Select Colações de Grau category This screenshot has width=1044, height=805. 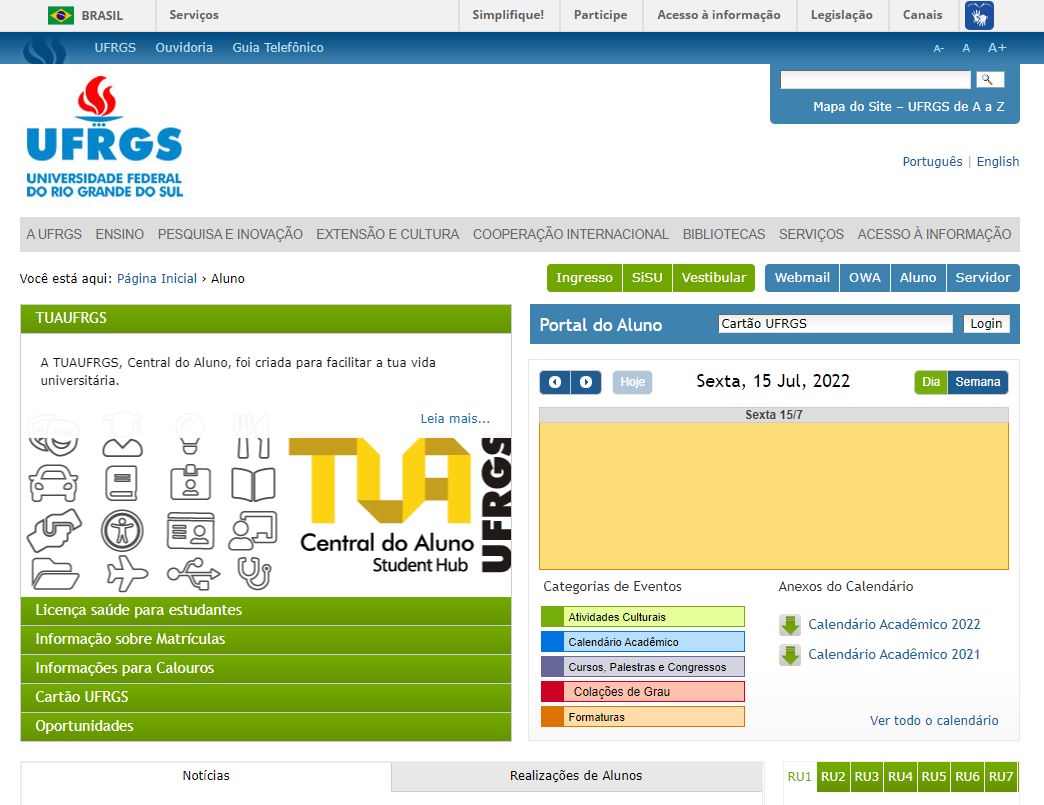pos(643,692)
